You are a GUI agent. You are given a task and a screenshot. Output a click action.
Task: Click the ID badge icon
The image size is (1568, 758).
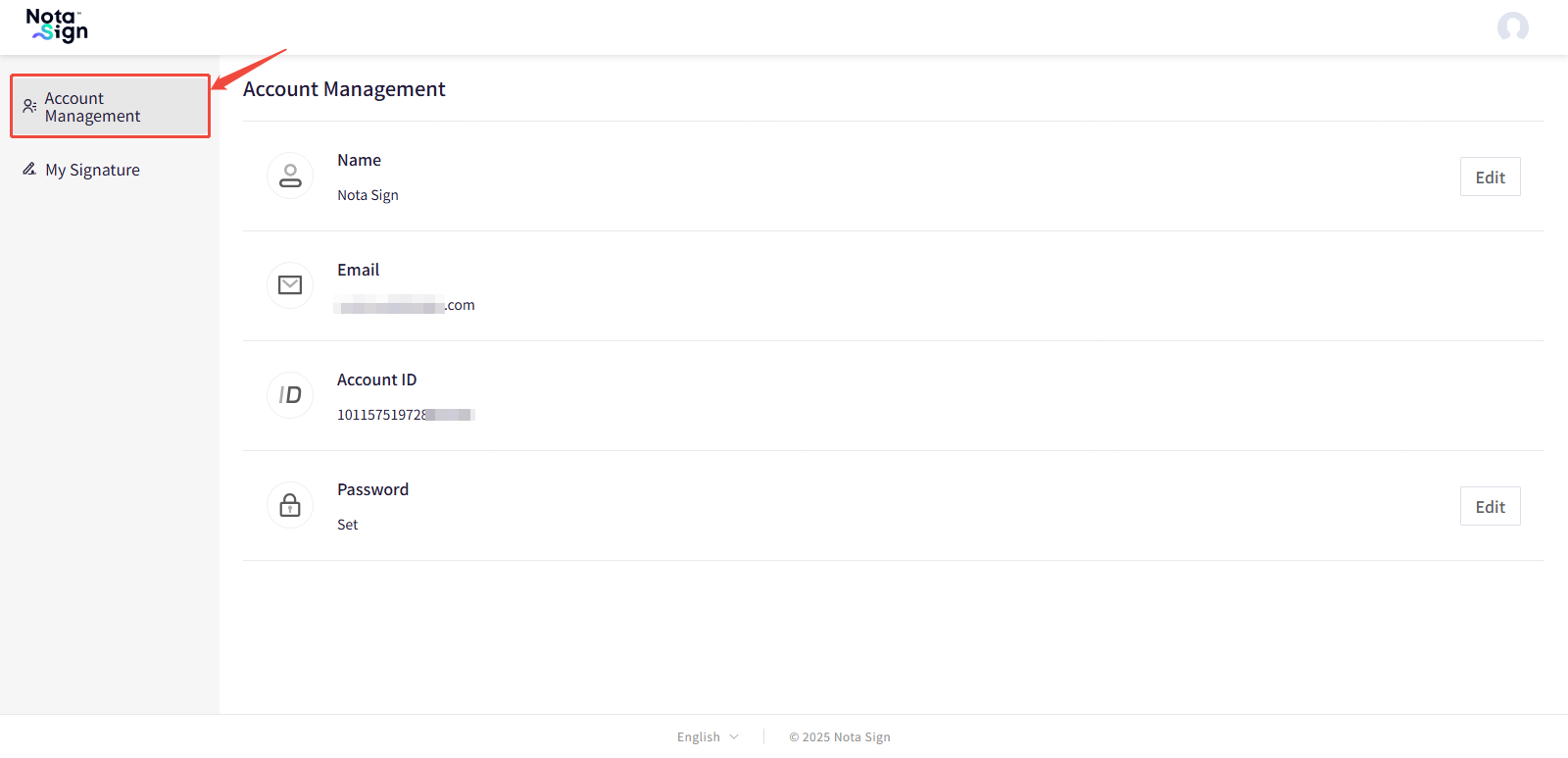point(290,395)
